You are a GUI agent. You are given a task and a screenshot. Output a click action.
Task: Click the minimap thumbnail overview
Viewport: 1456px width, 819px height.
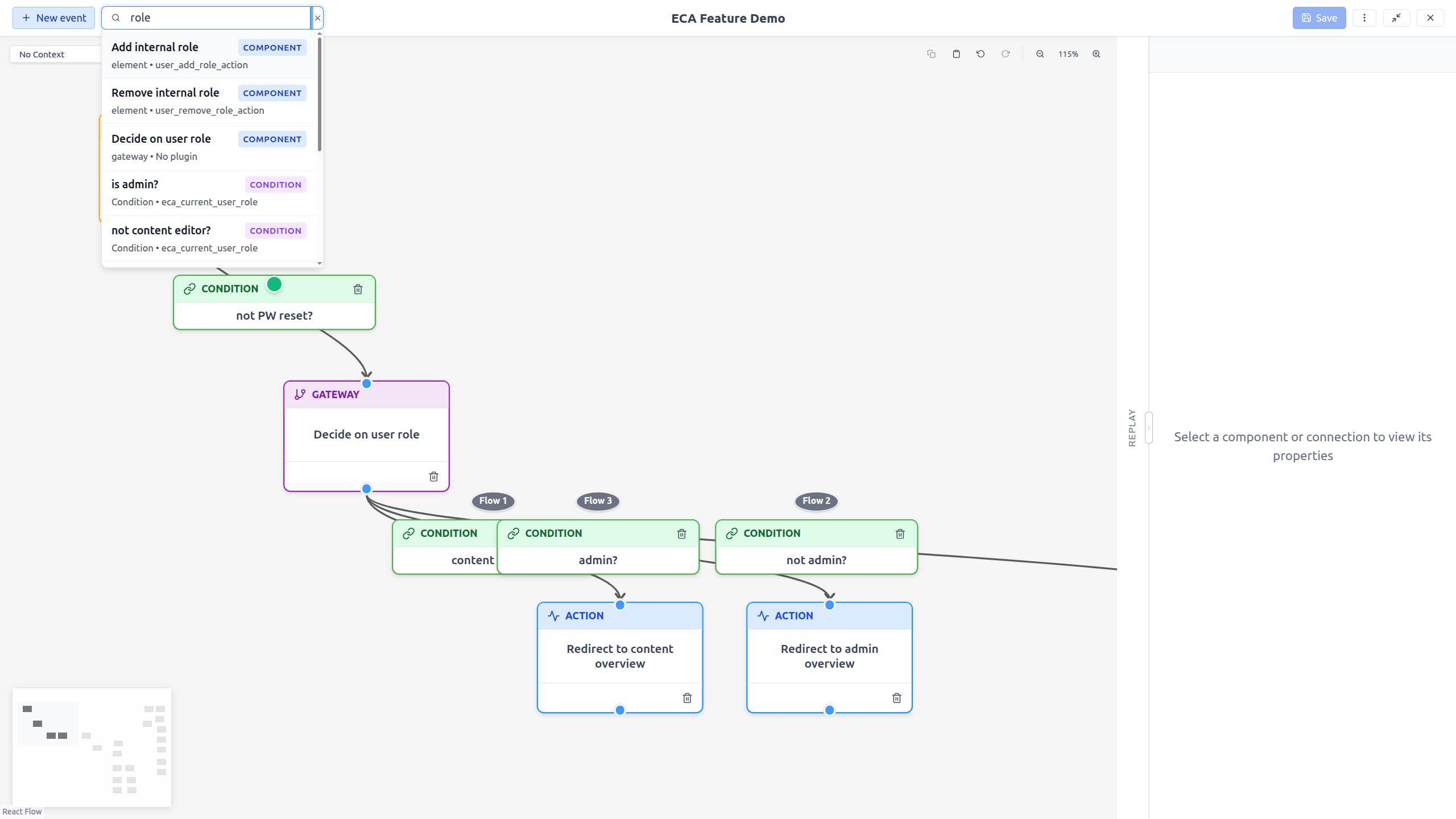click(92, 747)
